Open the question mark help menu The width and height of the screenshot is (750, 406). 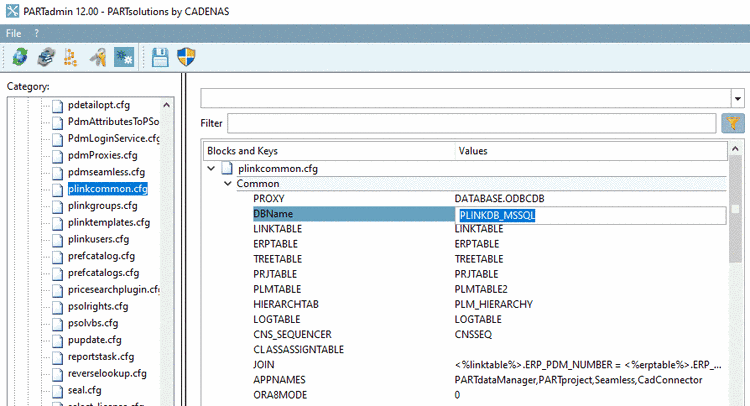point(37,33)
